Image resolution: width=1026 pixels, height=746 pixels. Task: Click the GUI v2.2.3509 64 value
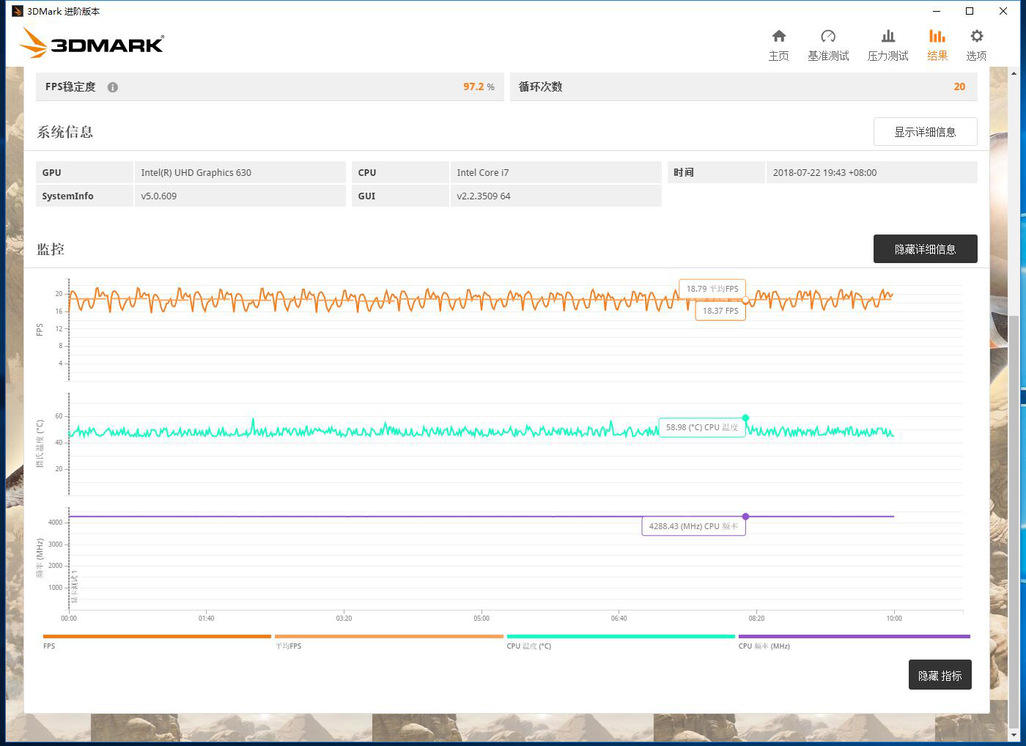pos(484,196)
